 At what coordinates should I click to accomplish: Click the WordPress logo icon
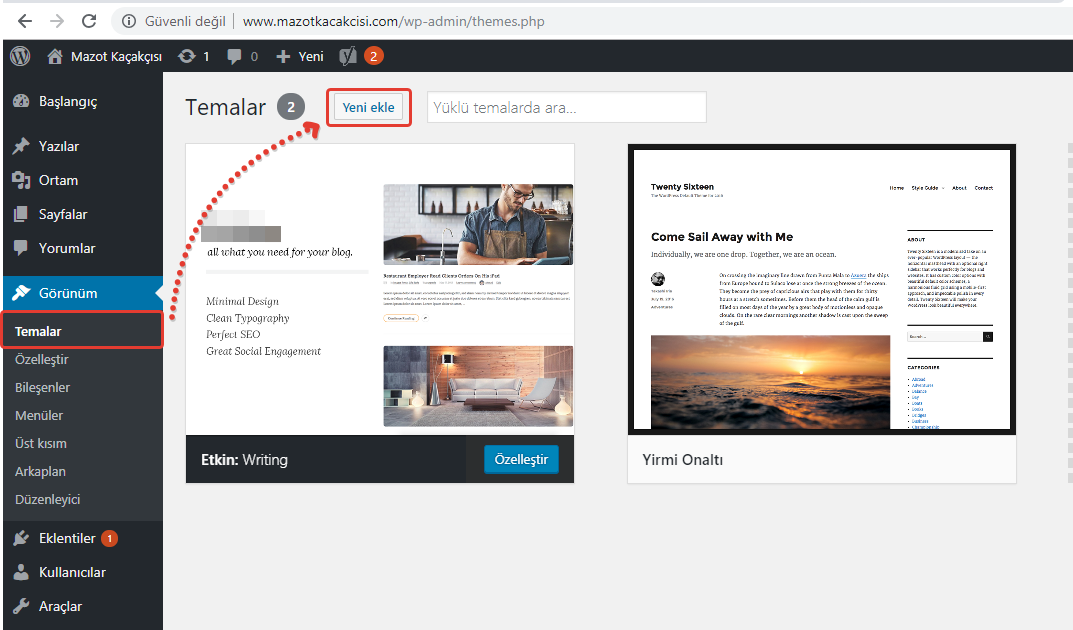coord(20,56)
